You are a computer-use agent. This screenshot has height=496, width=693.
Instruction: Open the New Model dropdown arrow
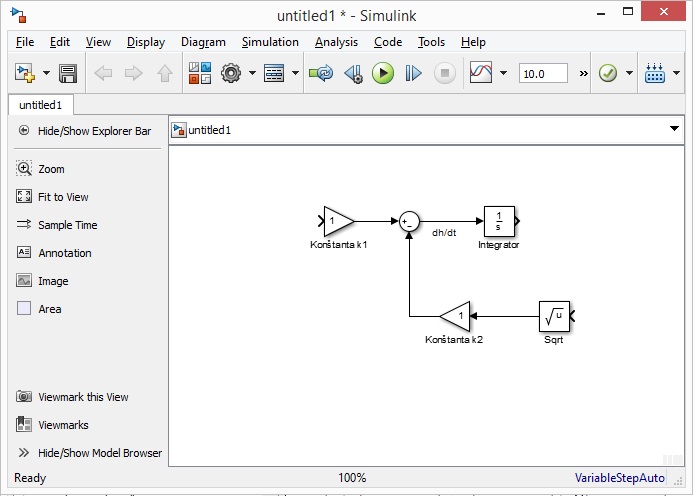[x=46, y=73]
